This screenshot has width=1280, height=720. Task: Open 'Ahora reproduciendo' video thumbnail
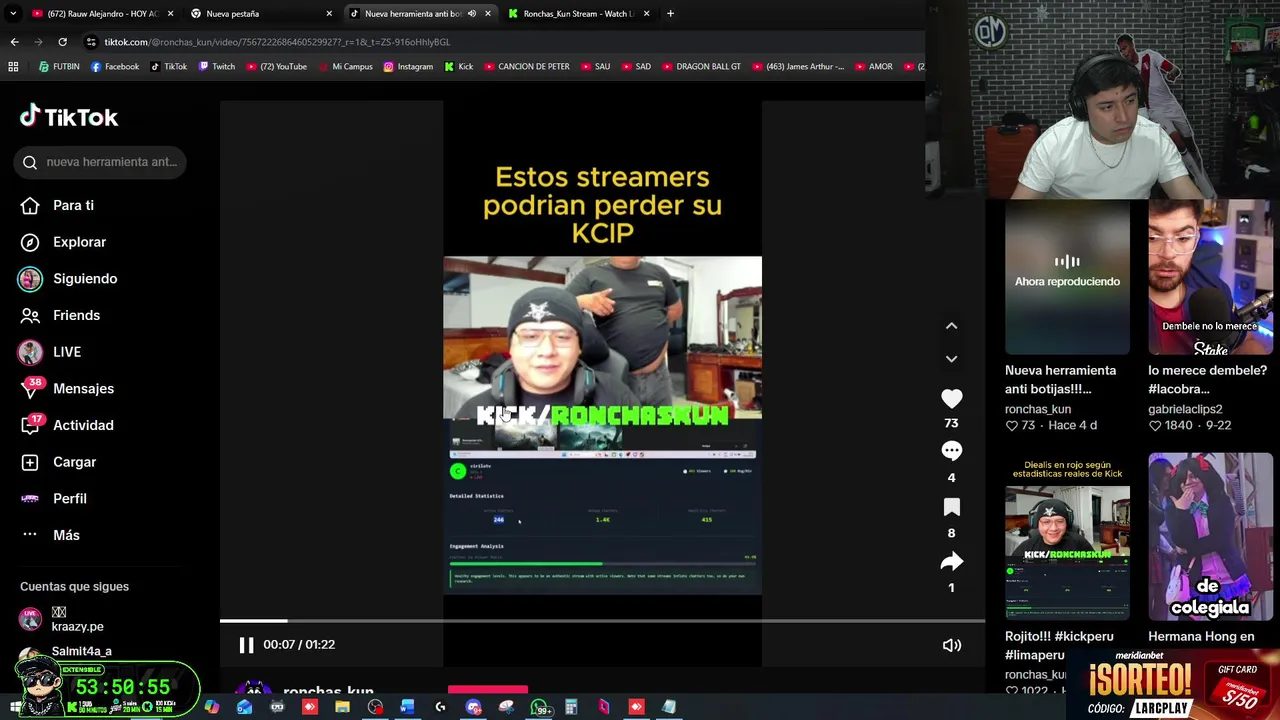coord(1067,277)
